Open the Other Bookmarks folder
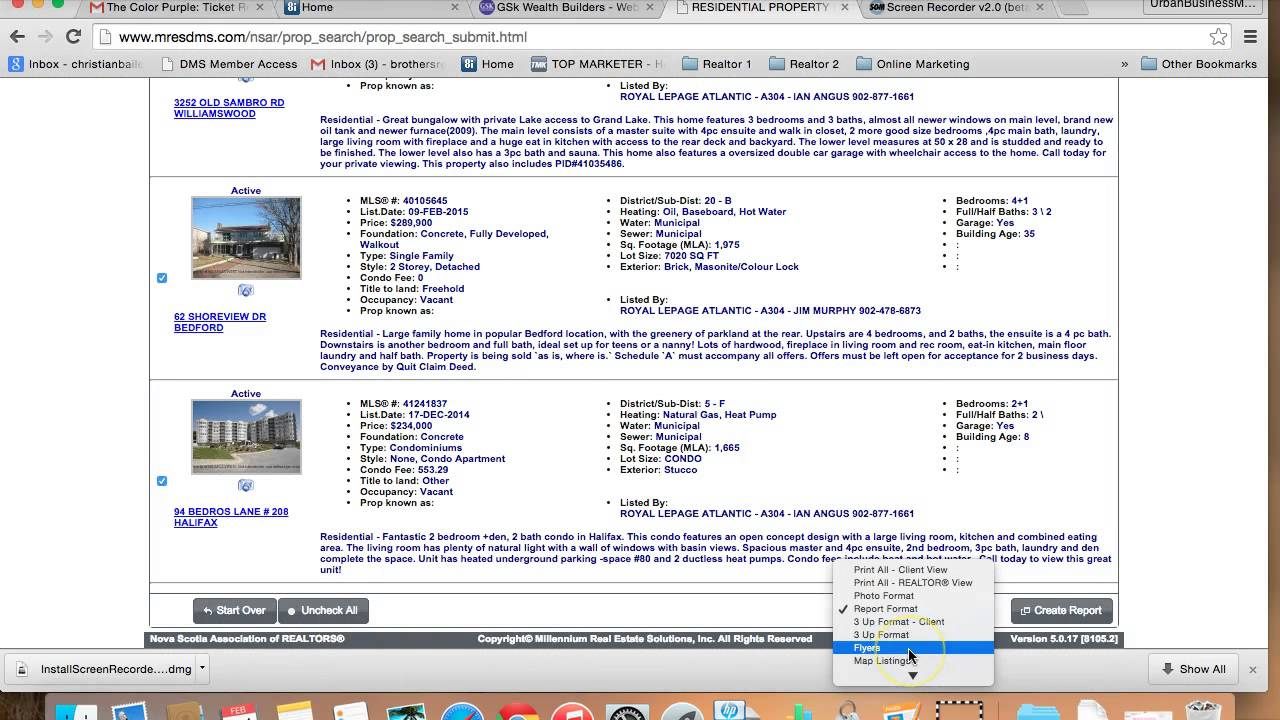 point(1199,64)
